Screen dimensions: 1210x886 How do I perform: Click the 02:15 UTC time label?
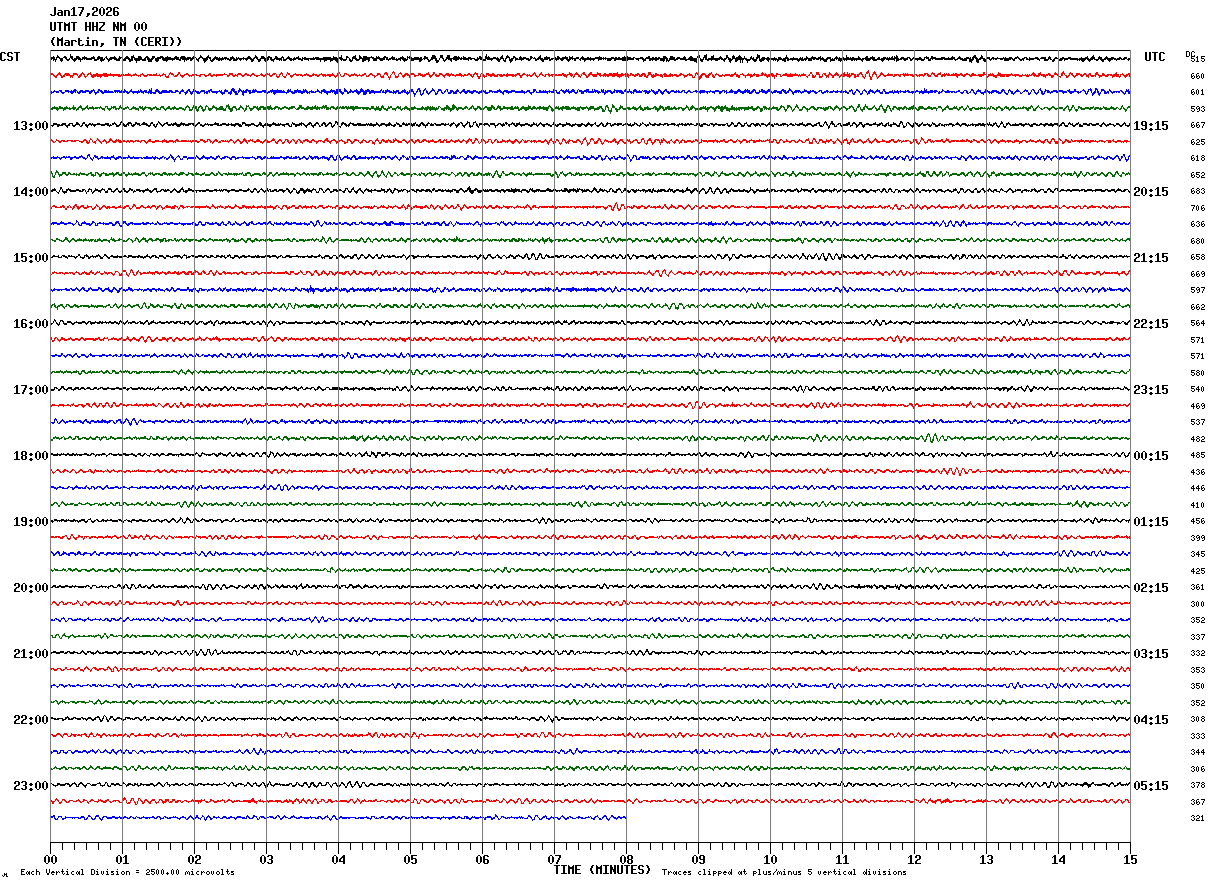(1151, 588)
